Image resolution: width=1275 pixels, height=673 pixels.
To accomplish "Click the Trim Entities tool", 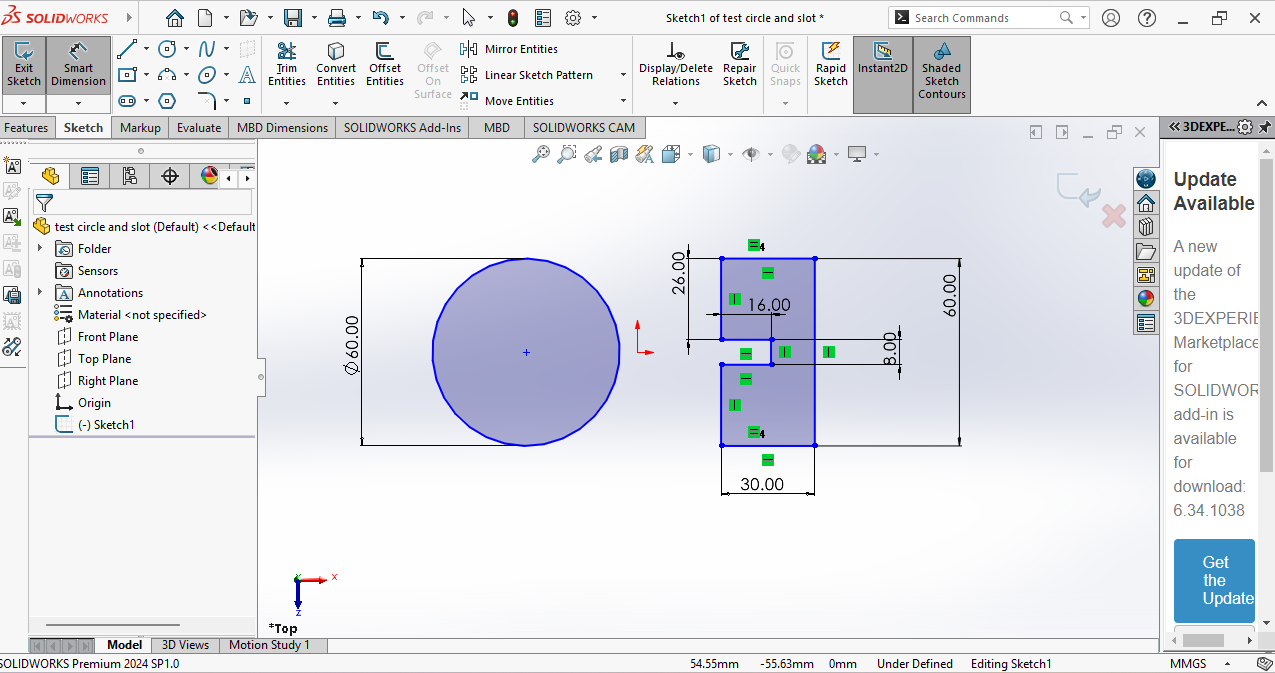I will click(x=287, y=65).
